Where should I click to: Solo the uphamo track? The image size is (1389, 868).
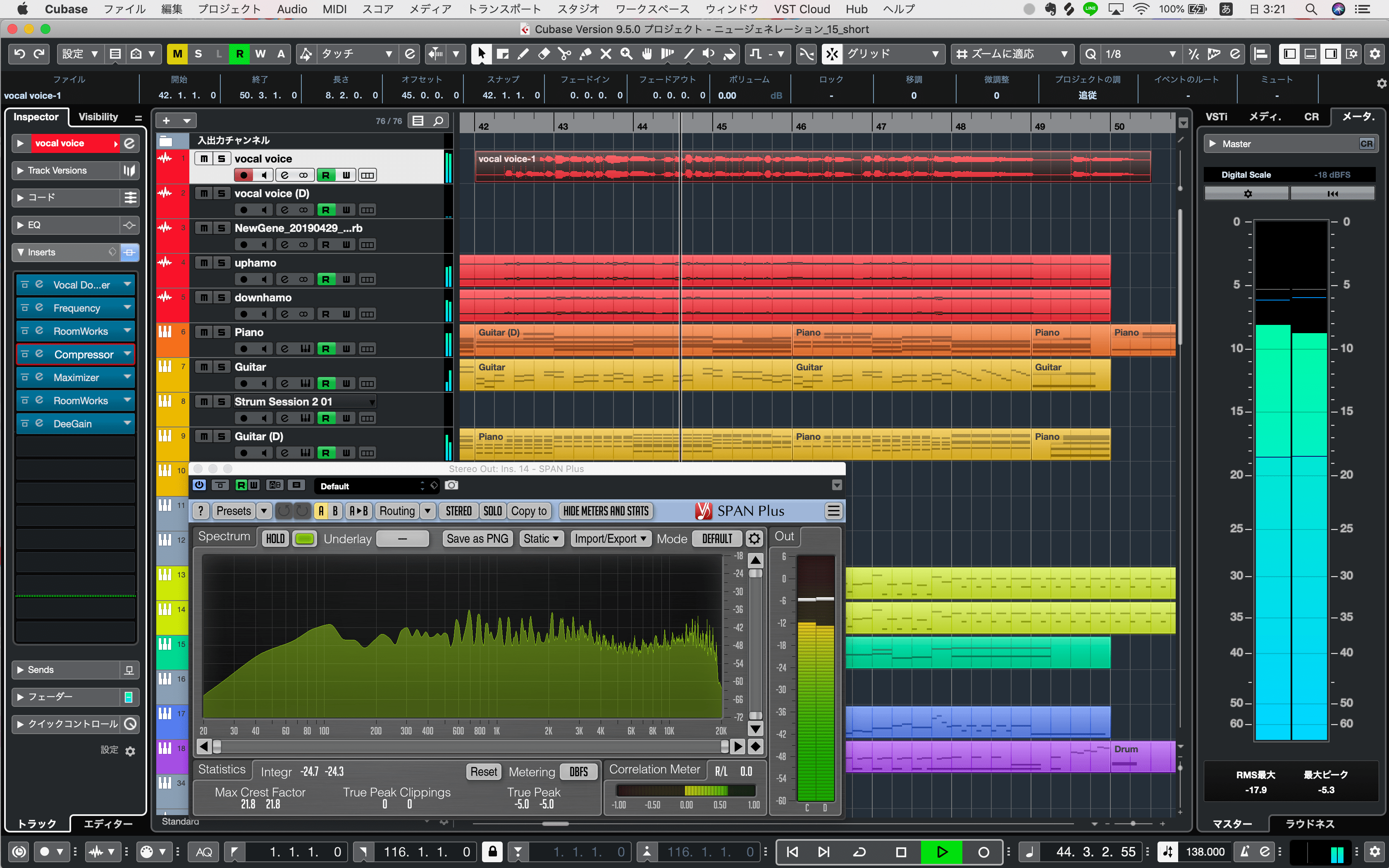click(221, 263)
